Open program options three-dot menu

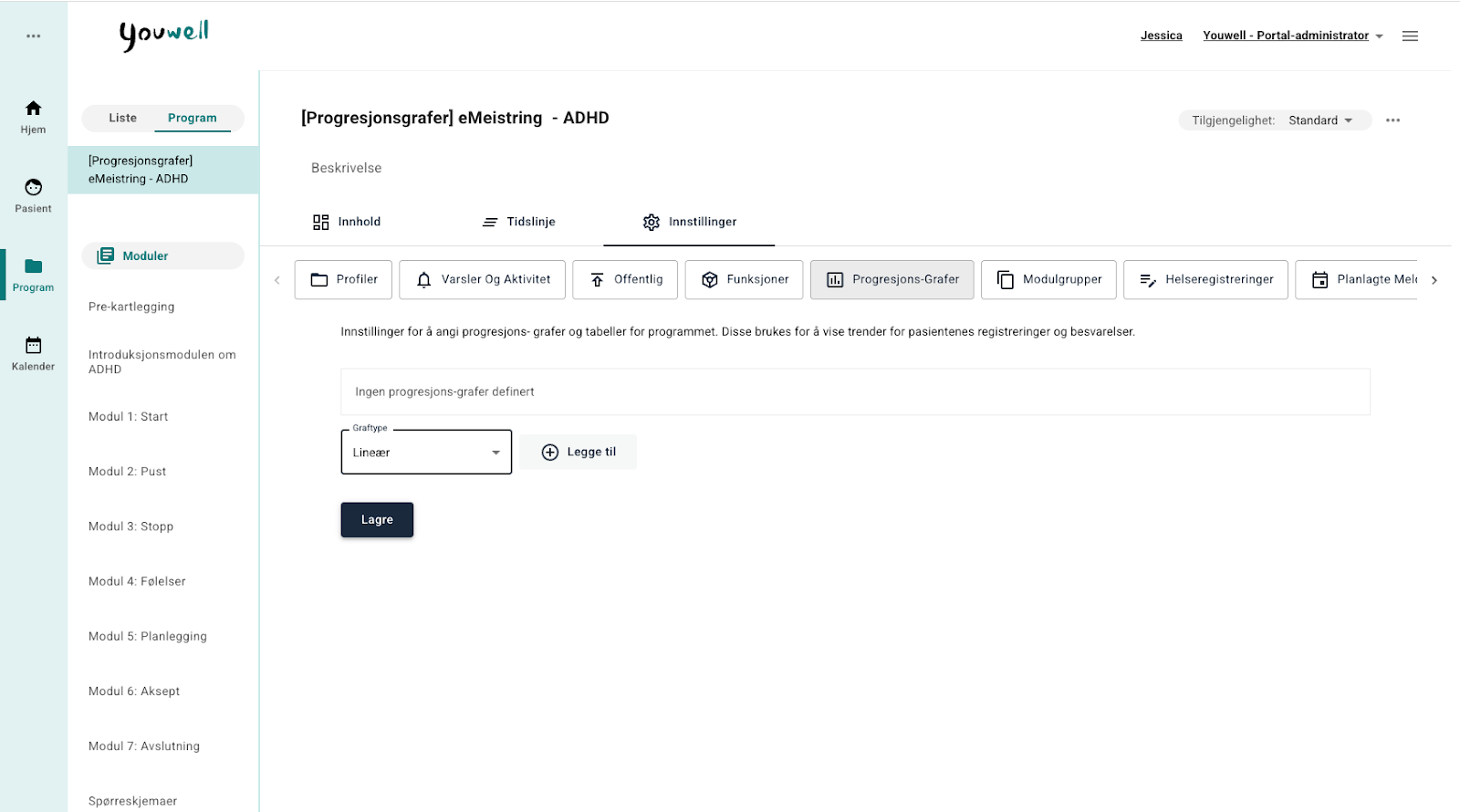(x=1392, y=120)
